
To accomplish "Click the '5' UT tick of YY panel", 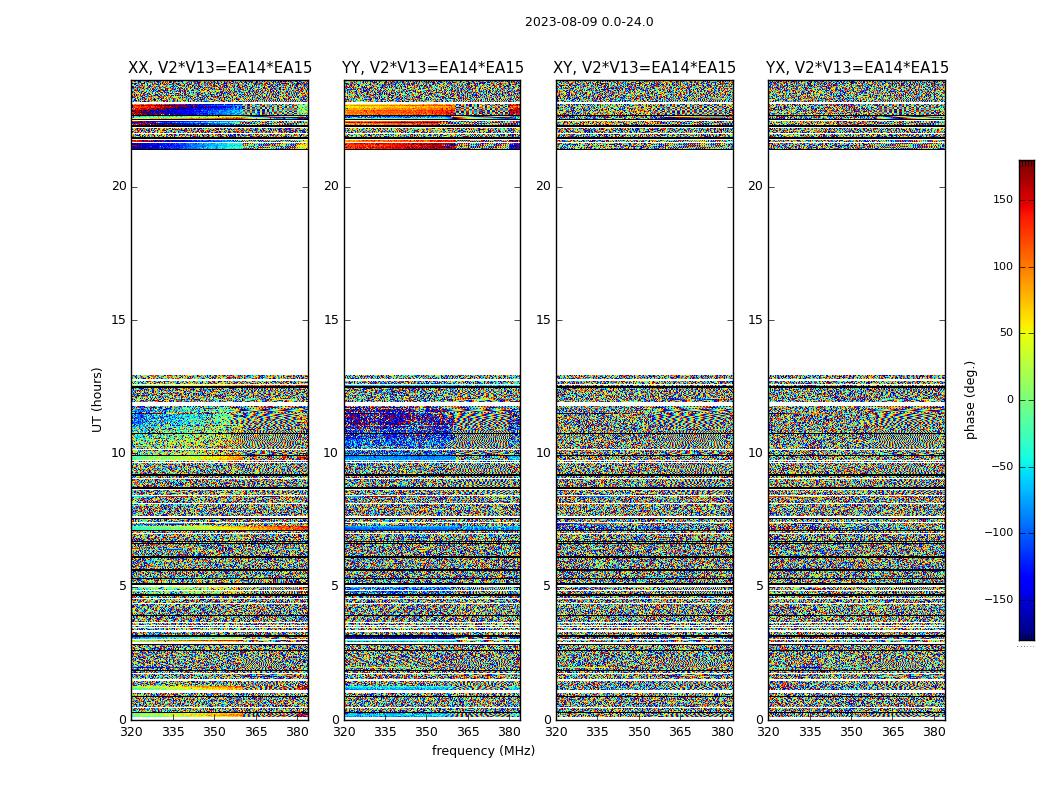I will point(335,586).
